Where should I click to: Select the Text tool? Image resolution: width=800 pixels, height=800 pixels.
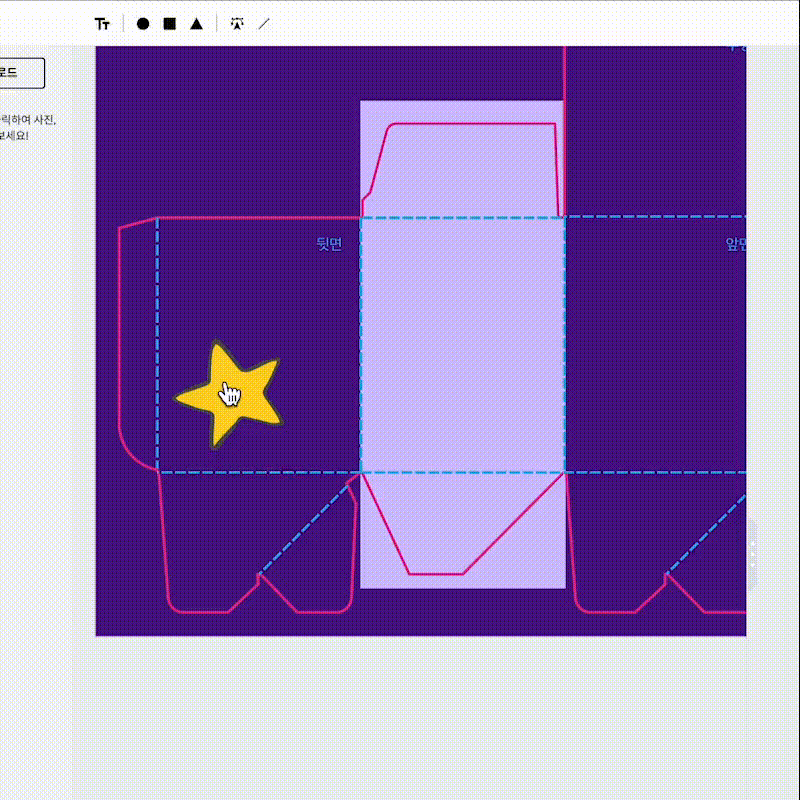point(102,24)
